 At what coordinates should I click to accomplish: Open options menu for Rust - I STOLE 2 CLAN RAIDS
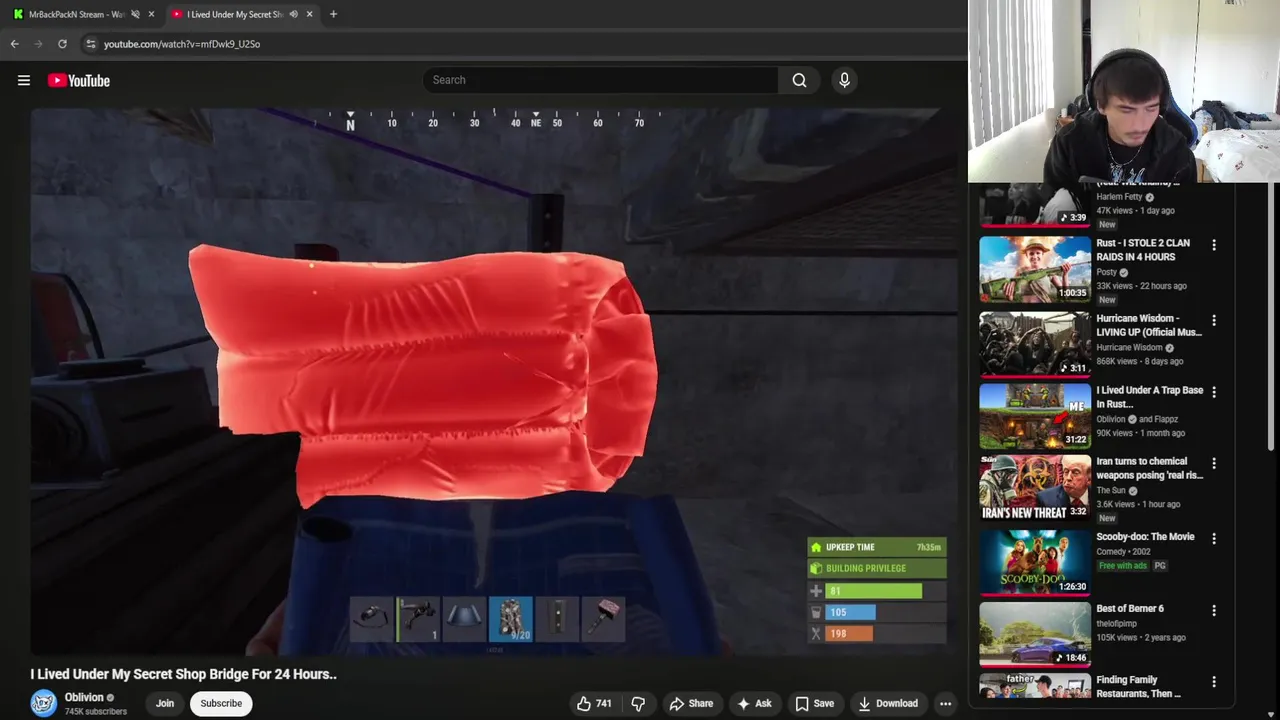pyautogui.click(x=1214, y=245)
